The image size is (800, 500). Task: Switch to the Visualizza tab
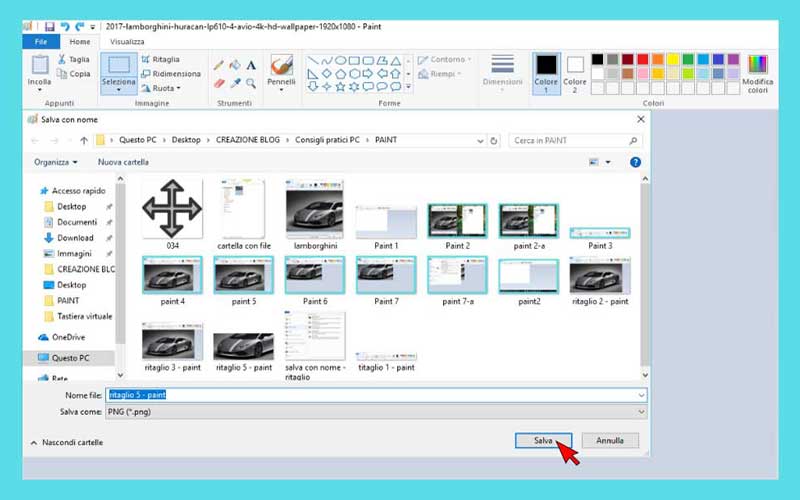pos(127,42)
